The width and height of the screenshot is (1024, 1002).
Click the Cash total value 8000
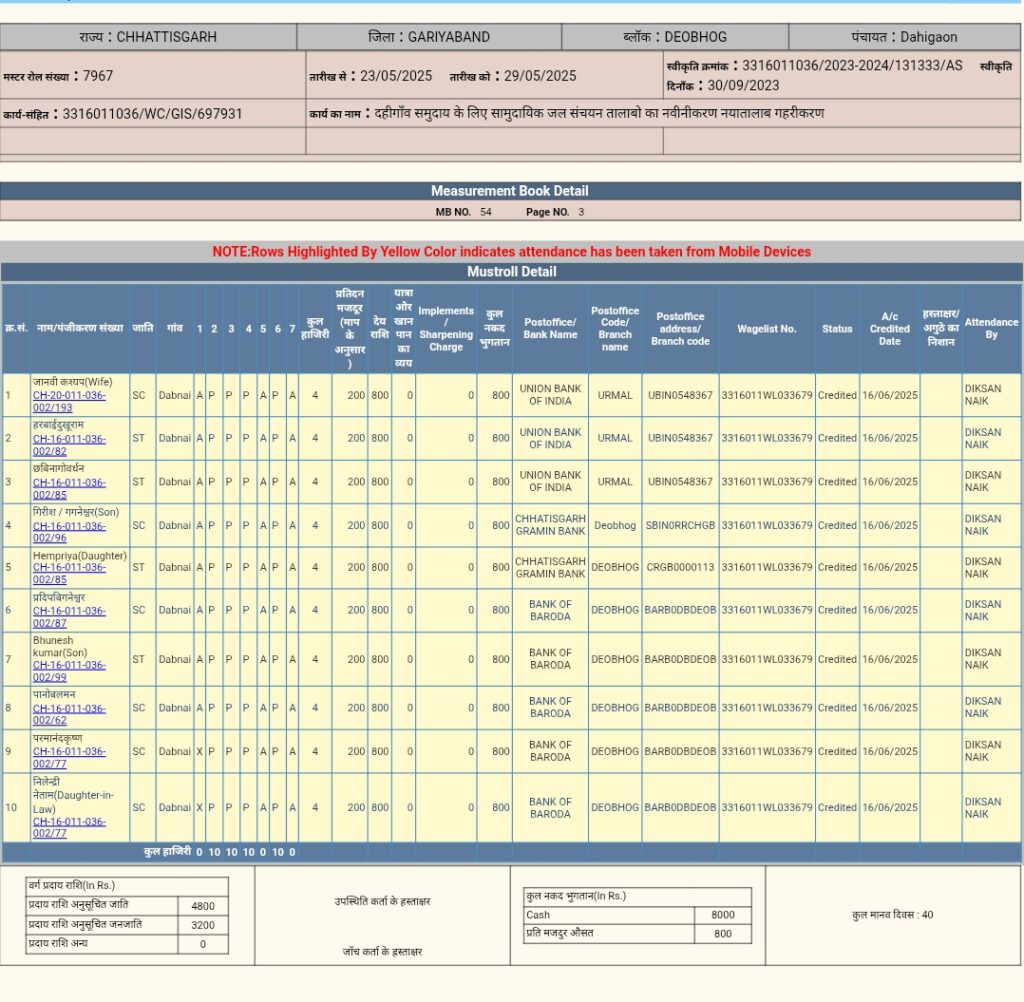pos(722,915)
